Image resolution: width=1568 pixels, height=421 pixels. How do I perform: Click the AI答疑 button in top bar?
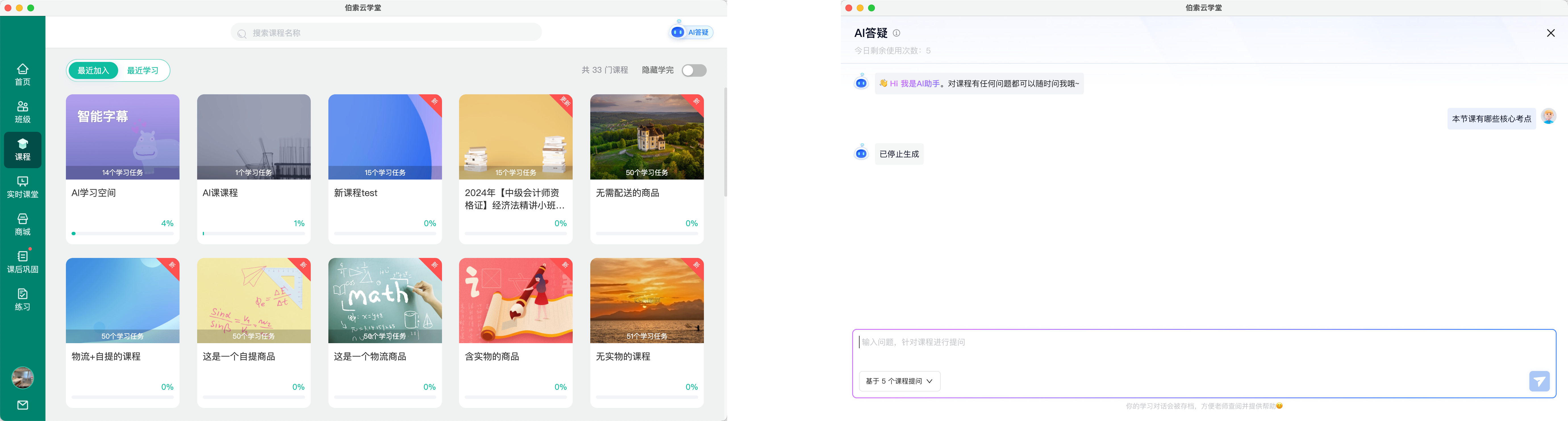691,32
